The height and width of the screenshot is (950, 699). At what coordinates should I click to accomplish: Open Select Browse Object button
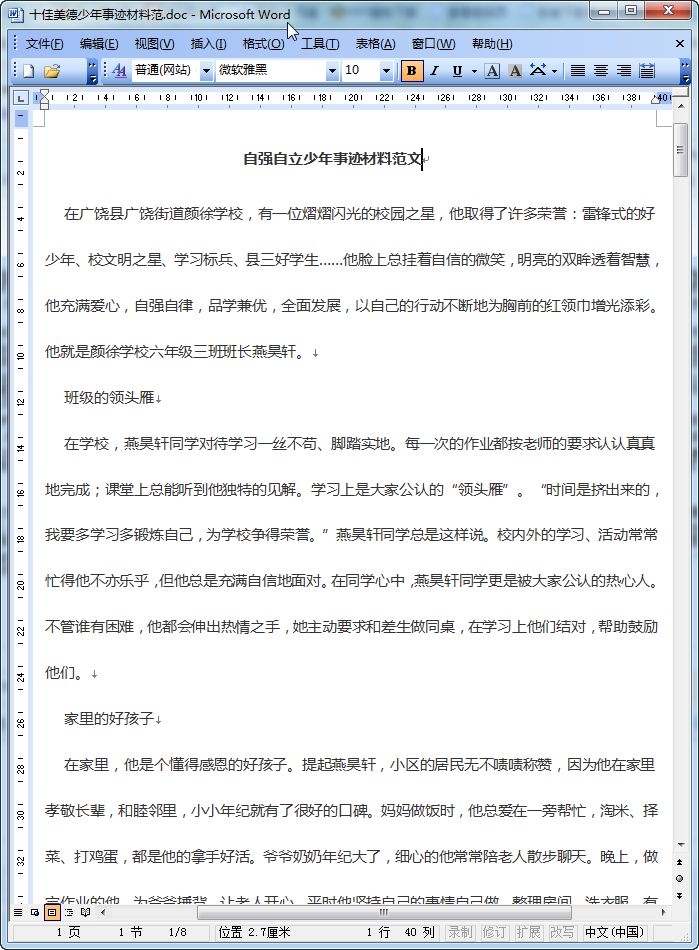[x=680, y=879]
